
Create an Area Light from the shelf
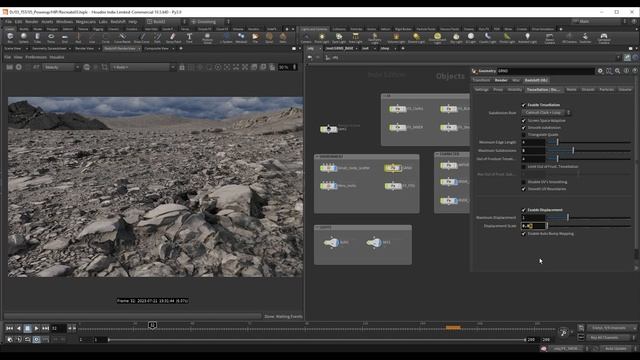[x=356, y=38]
